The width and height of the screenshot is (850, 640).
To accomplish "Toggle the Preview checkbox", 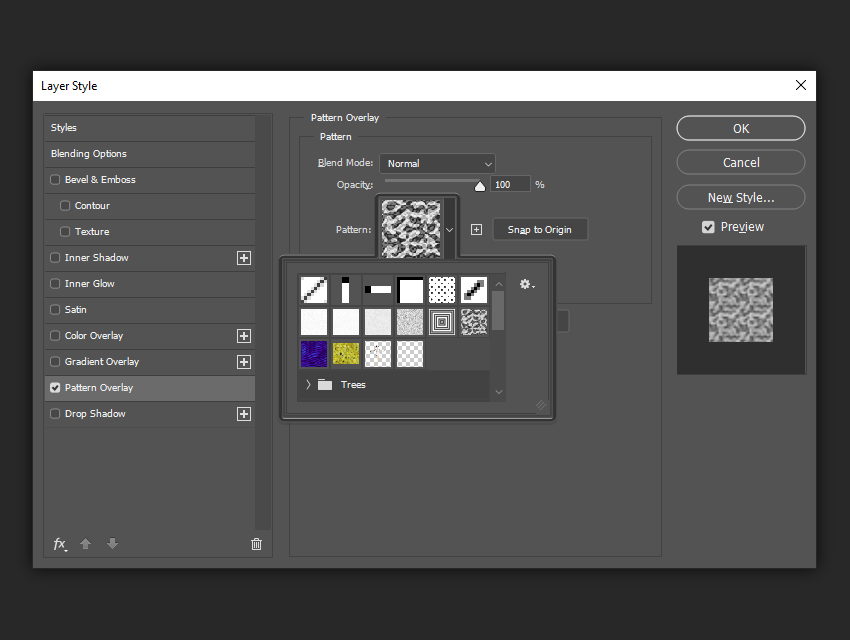I will pos(708,227).
